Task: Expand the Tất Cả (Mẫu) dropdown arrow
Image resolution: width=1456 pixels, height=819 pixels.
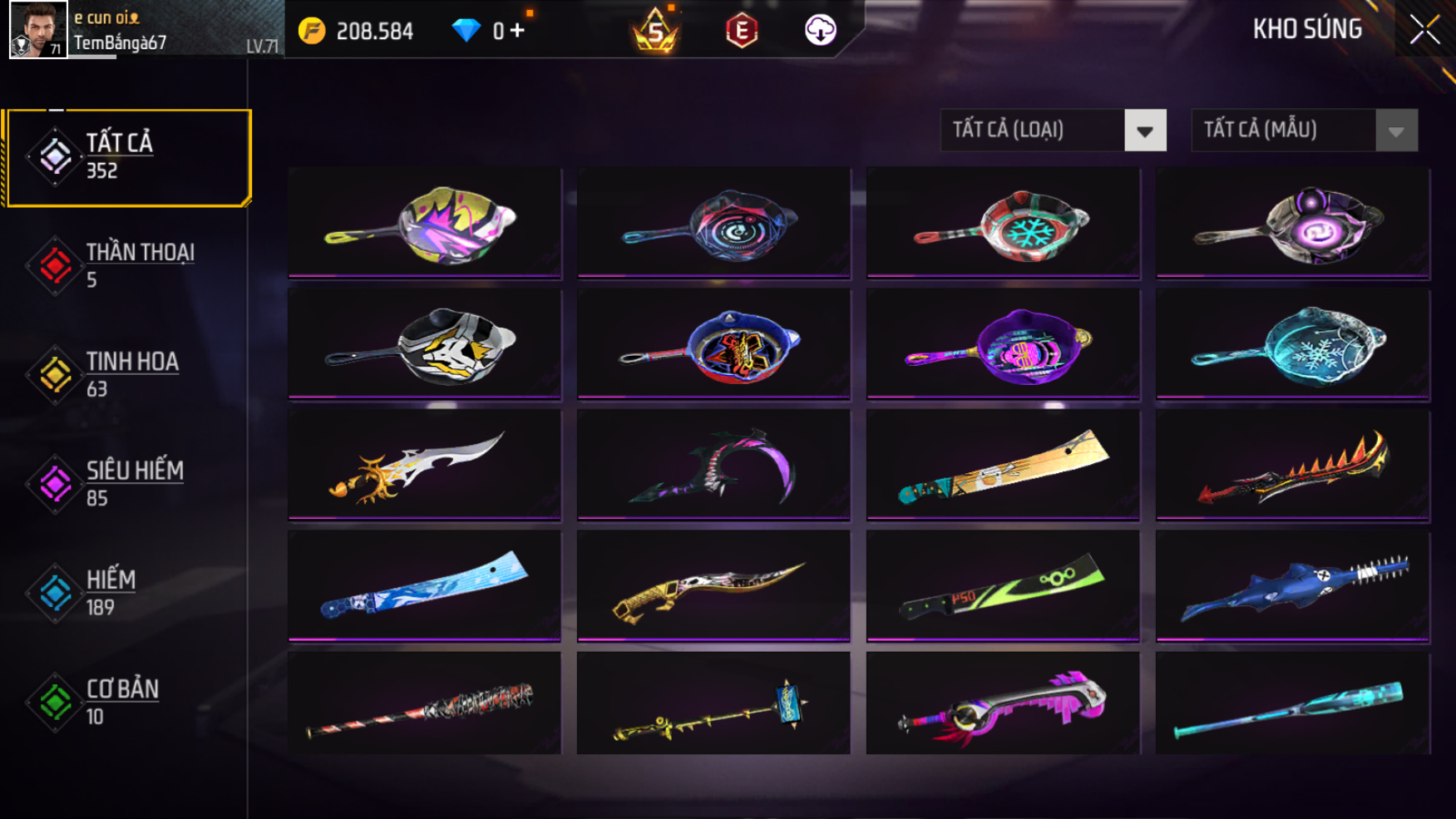Action: click(1396, 131)
